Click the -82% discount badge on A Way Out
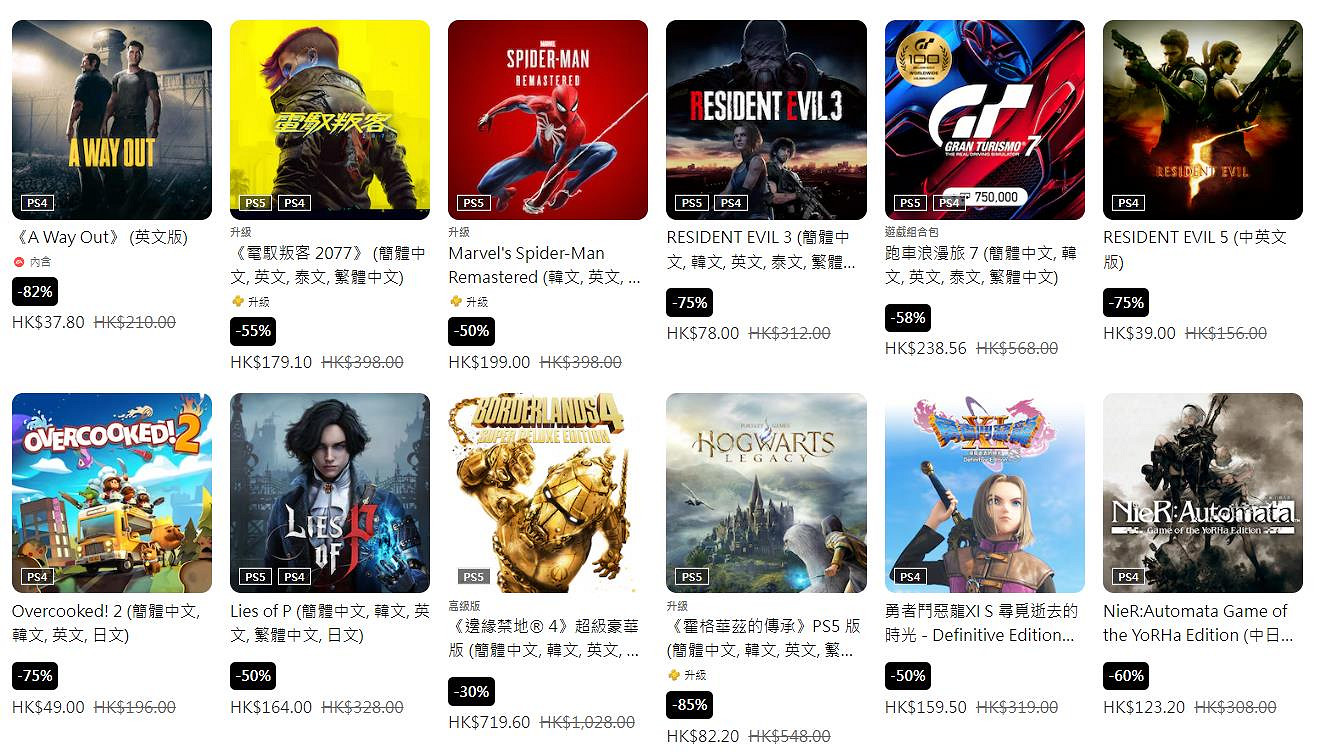Screen dimensions: 1323x754 coord(35,292)
